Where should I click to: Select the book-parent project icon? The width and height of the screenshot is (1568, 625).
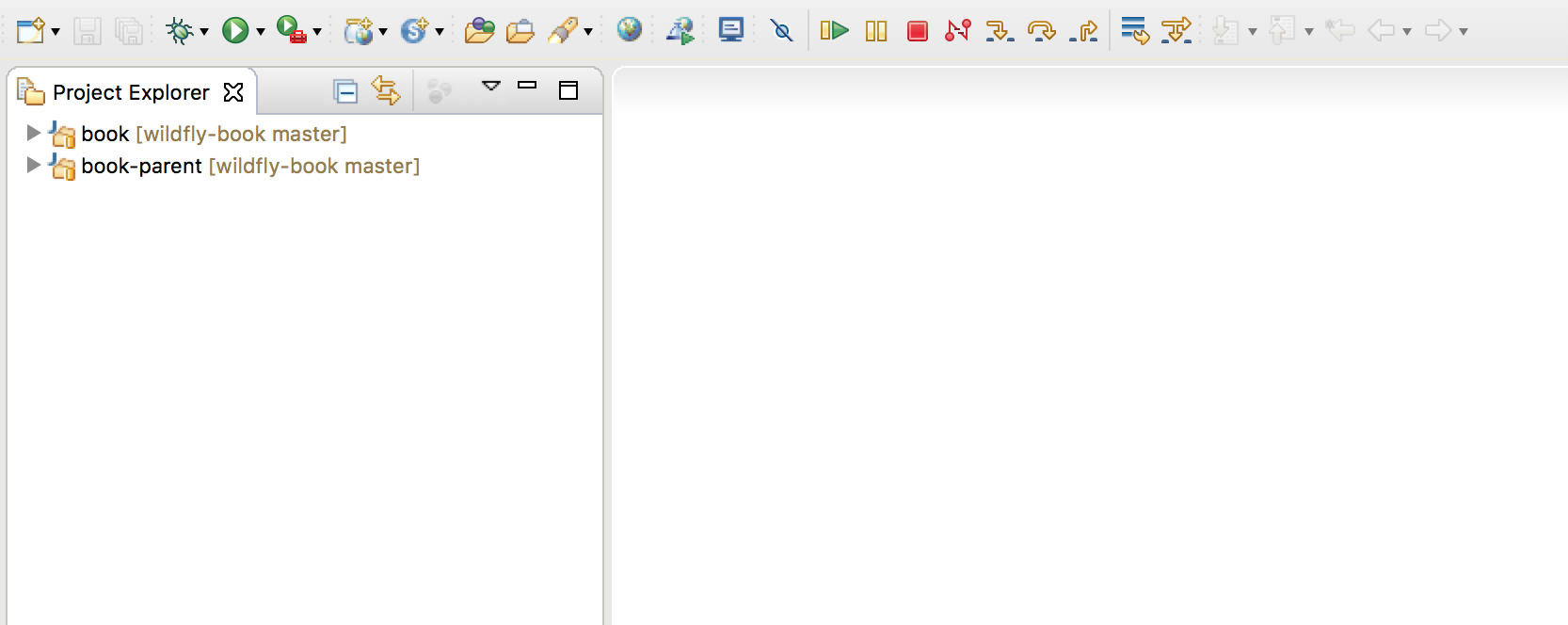point(62,167)
